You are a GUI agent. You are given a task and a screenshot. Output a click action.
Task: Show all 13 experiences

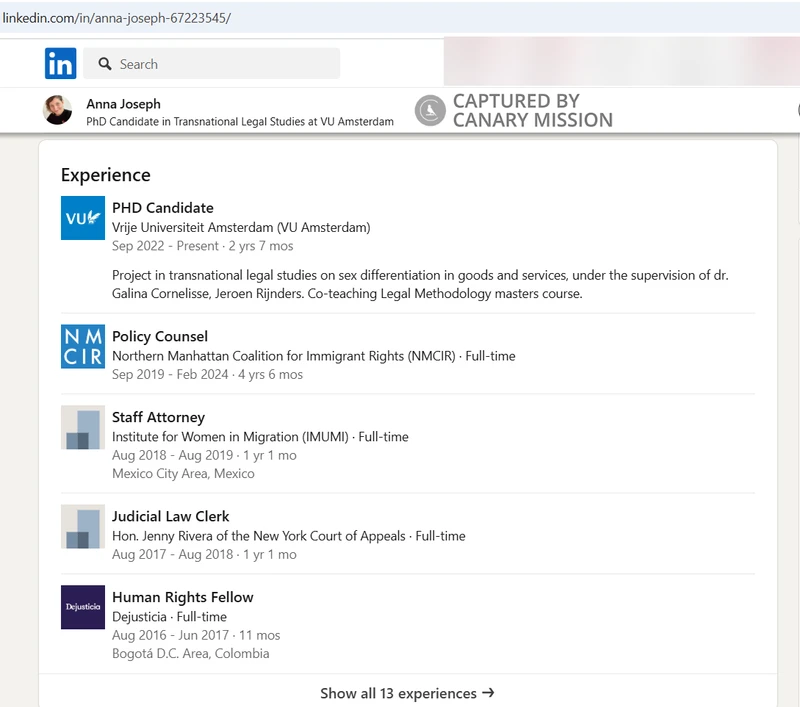coord(407,693)
